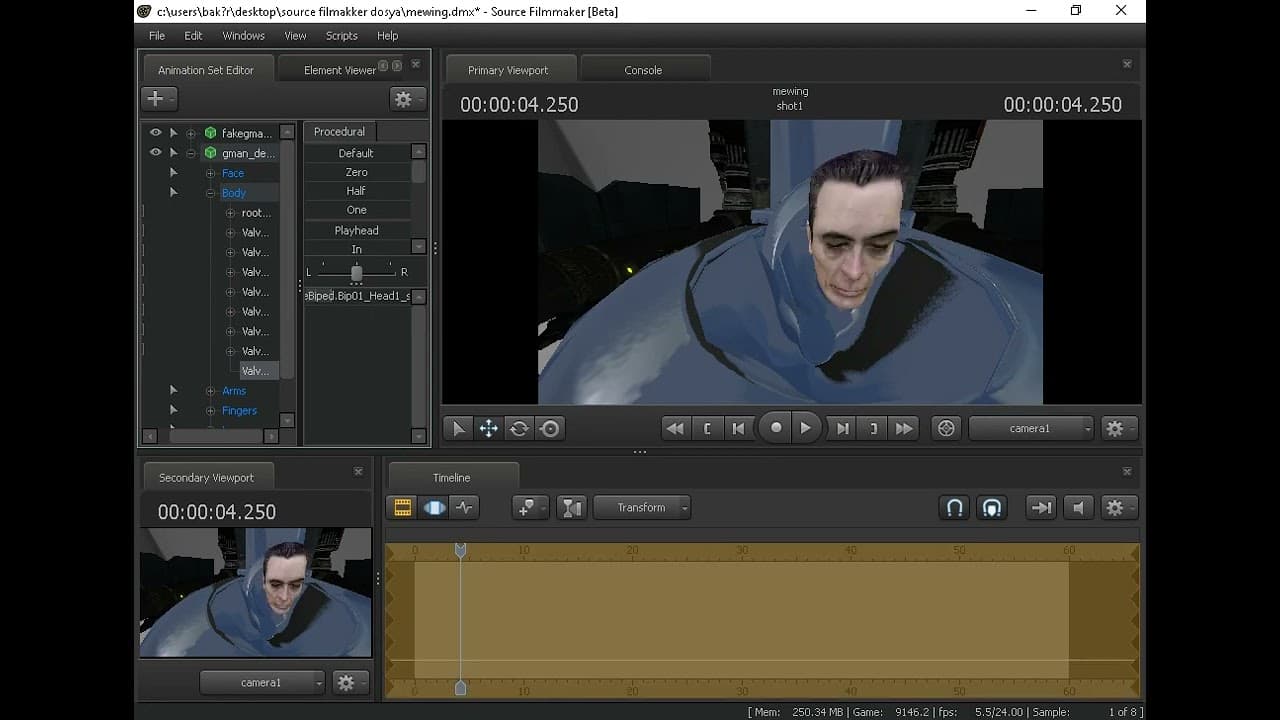Activate the move manipulator tool
This screenshot has height=720, width=1280.
pos(489,428)
